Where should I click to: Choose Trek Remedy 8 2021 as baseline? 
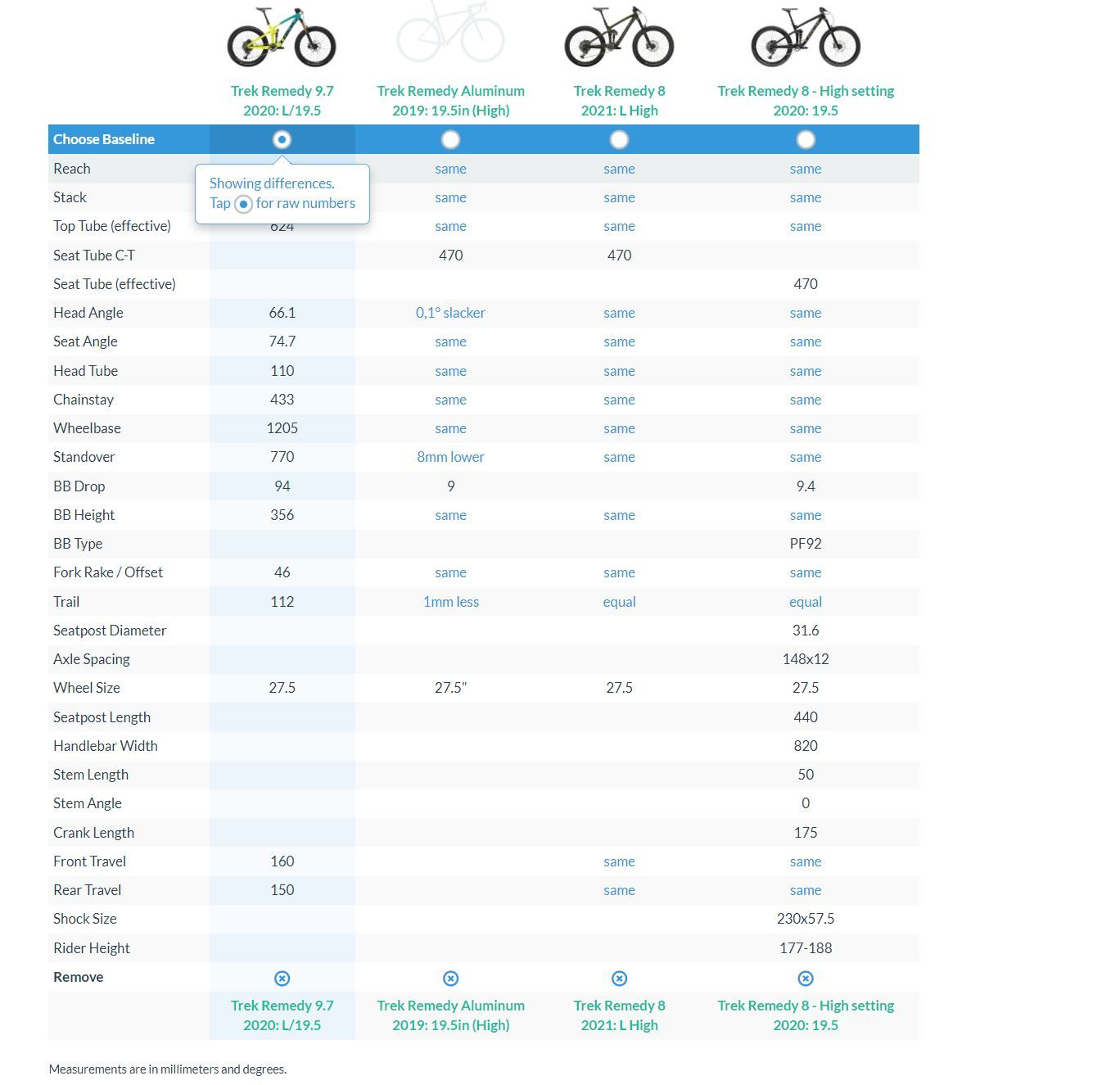click(x=619, y=139)
